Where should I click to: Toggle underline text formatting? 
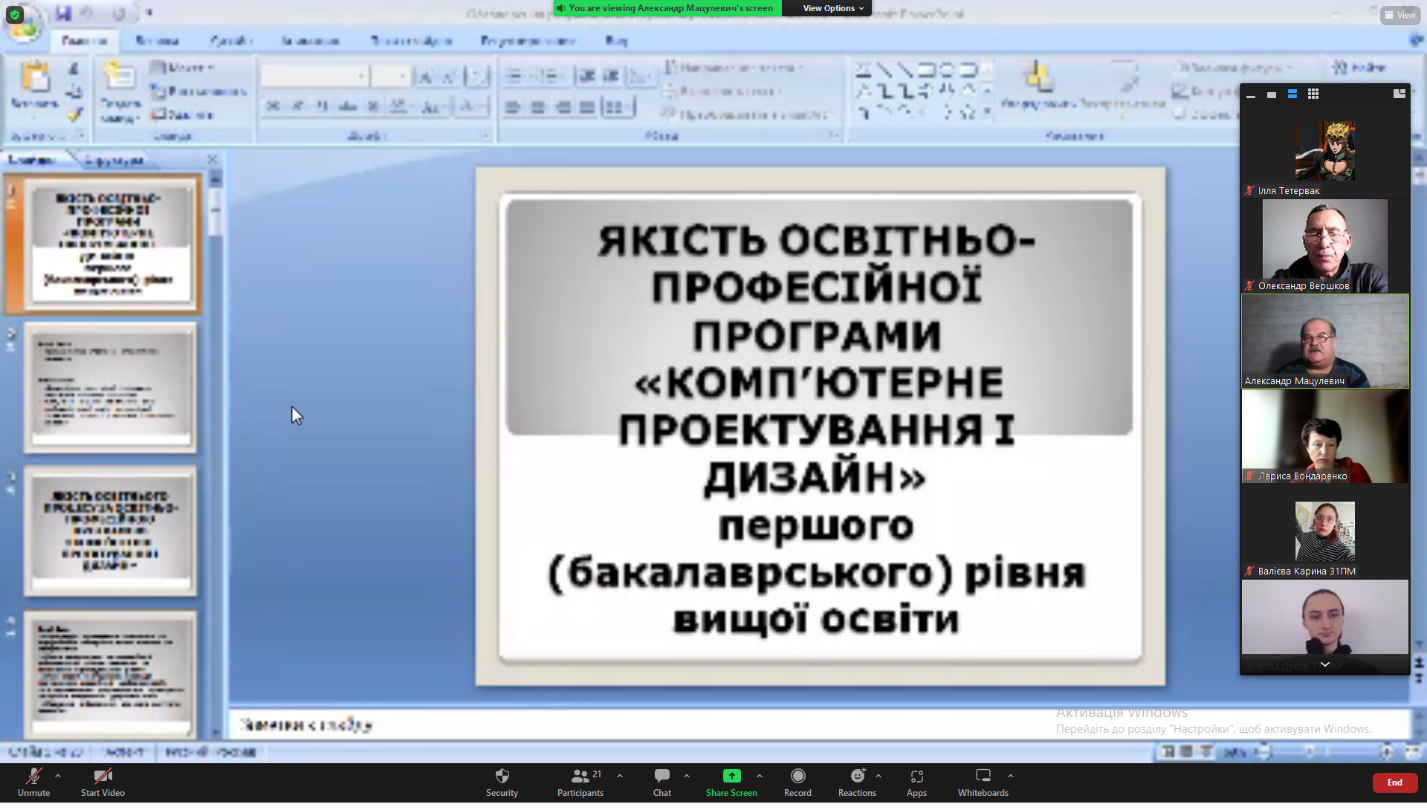[x=321, y=106]
